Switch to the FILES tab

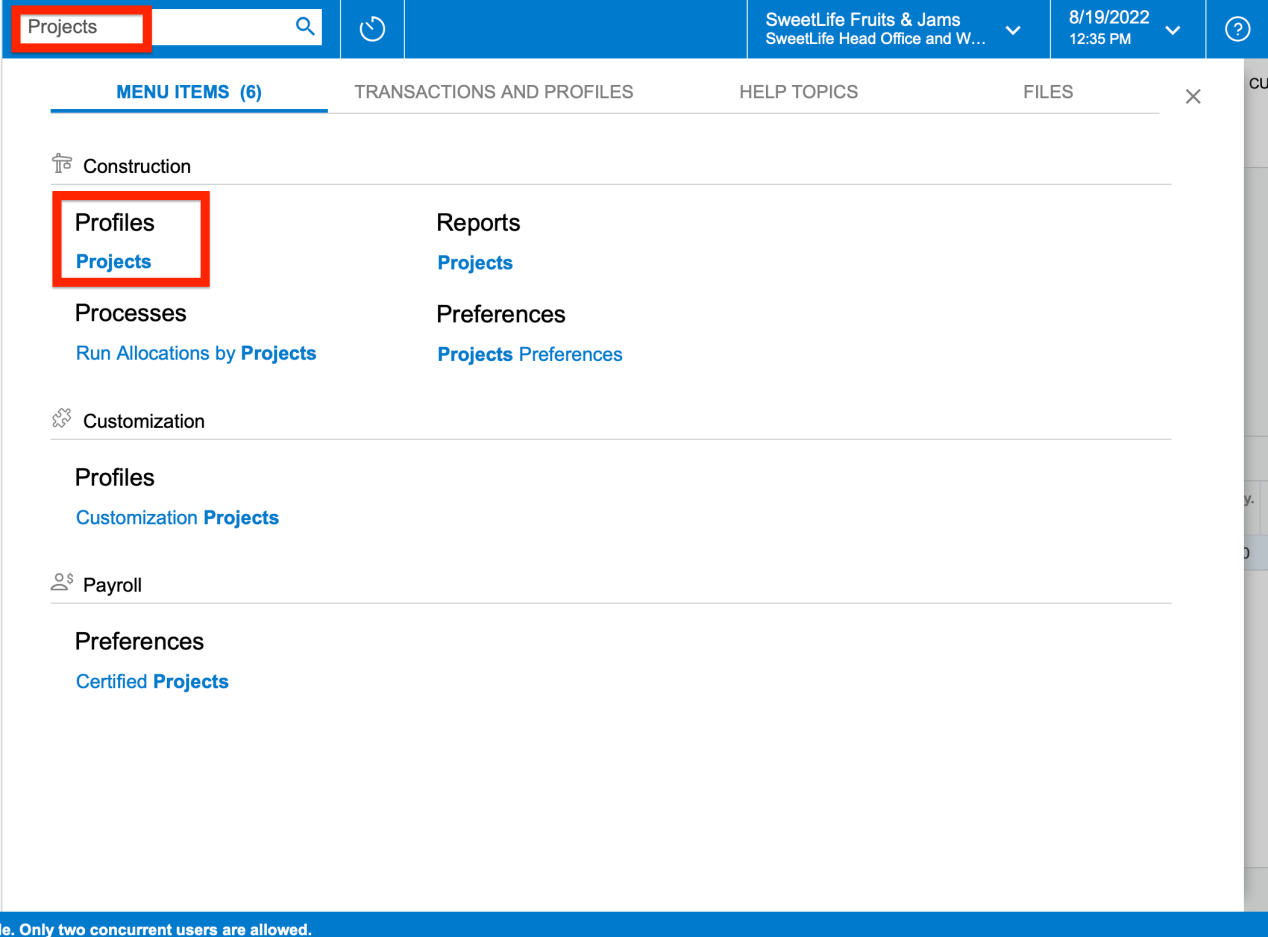(x=1047, y=91)
